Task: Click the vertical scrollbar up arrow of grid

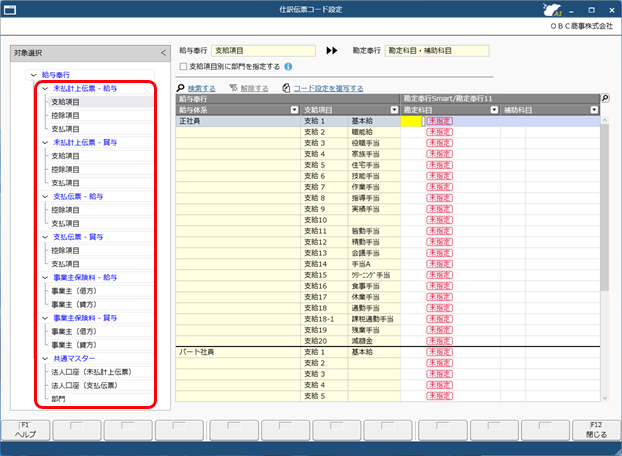Action: (605, 120)
